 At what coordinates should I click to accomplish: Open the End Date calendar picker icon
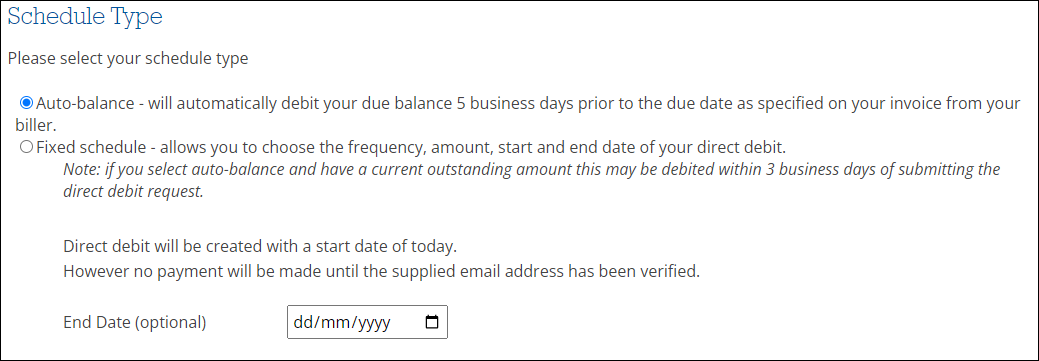pyautogui.click(x=431, y=322)
